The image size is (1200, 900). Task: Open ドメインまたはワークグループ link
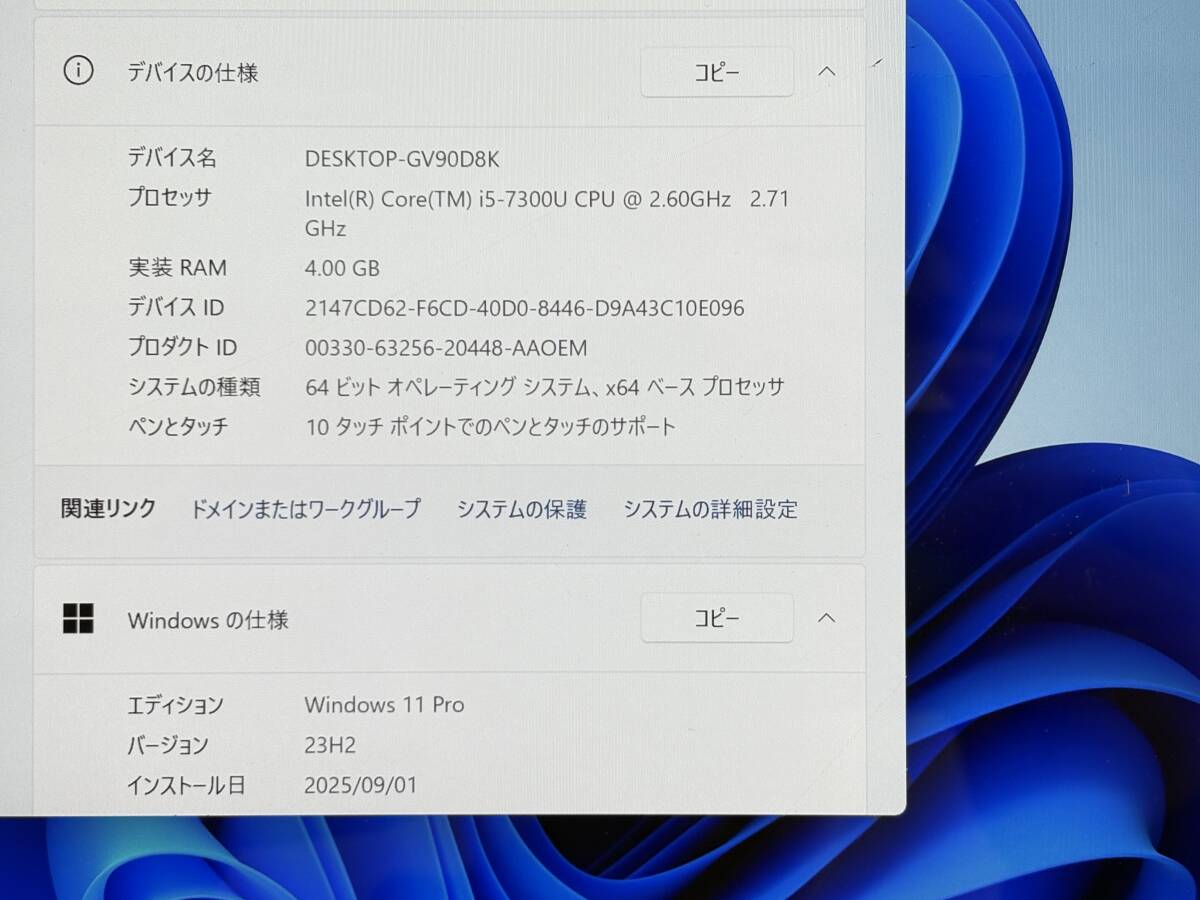pyautogui.click(x=306, y=509)
